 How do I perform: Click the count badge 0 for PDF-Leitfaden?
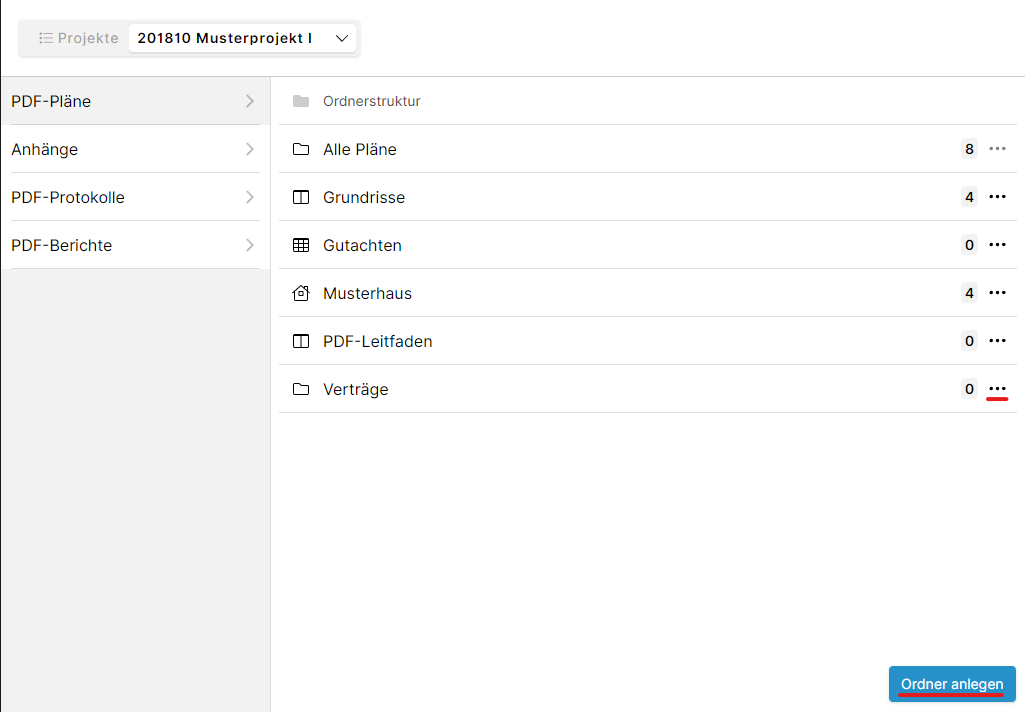click(969, 341)
